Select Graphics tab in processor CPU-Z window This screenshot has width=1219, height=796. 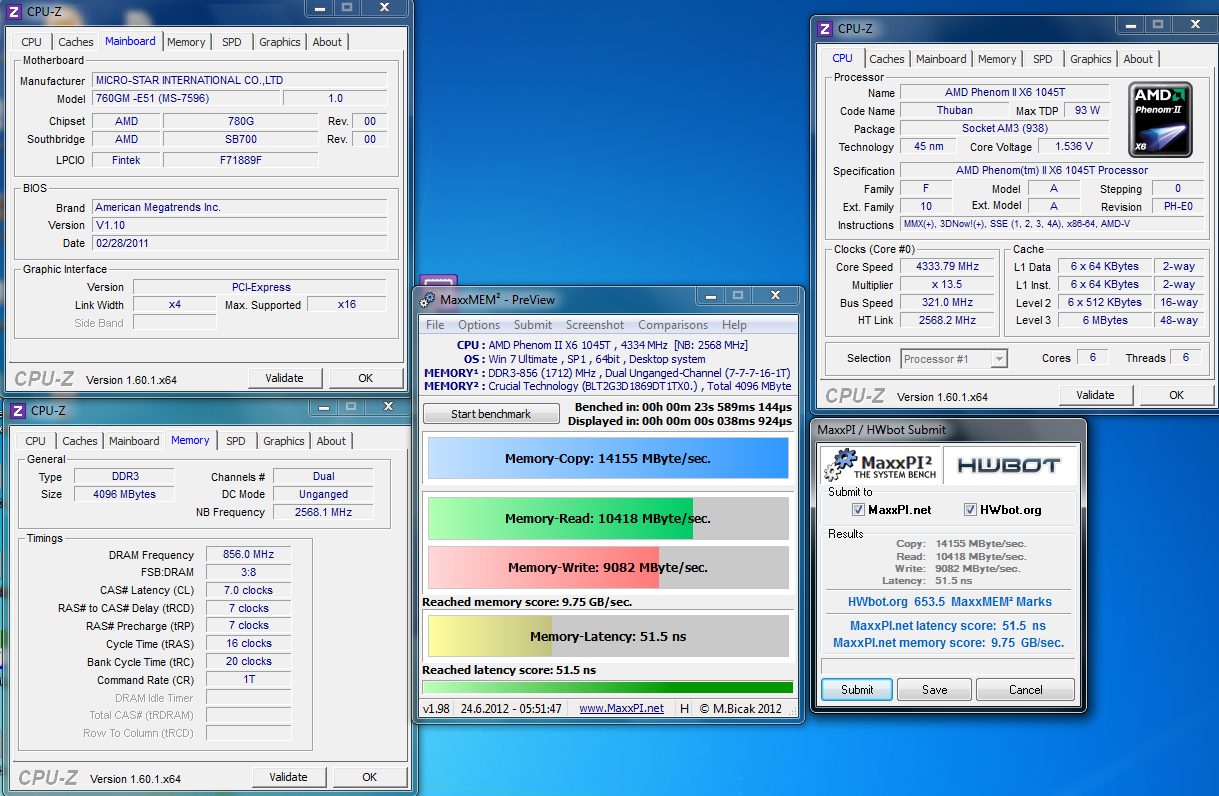(1090, 59)
